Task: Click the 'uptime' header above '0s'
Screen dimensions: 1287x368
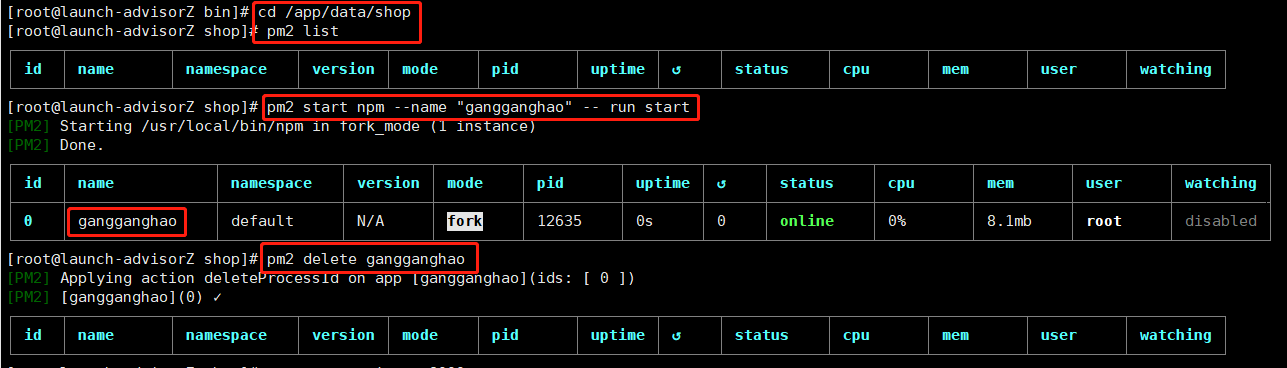Action: [x=663, y=183]
